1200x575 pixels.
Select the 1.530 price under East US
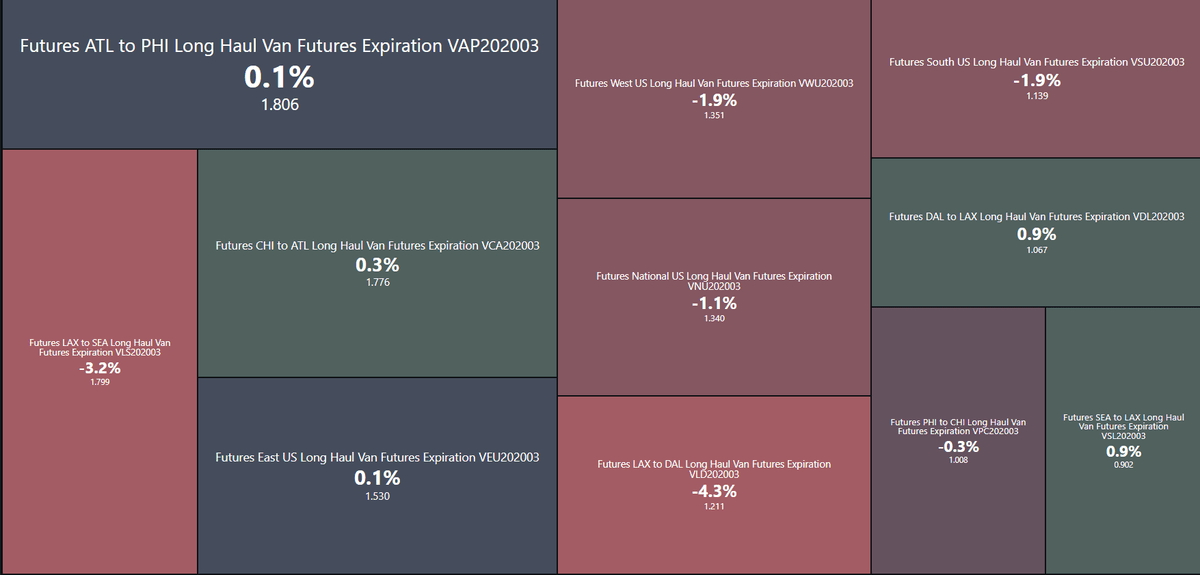coord(377,496)
